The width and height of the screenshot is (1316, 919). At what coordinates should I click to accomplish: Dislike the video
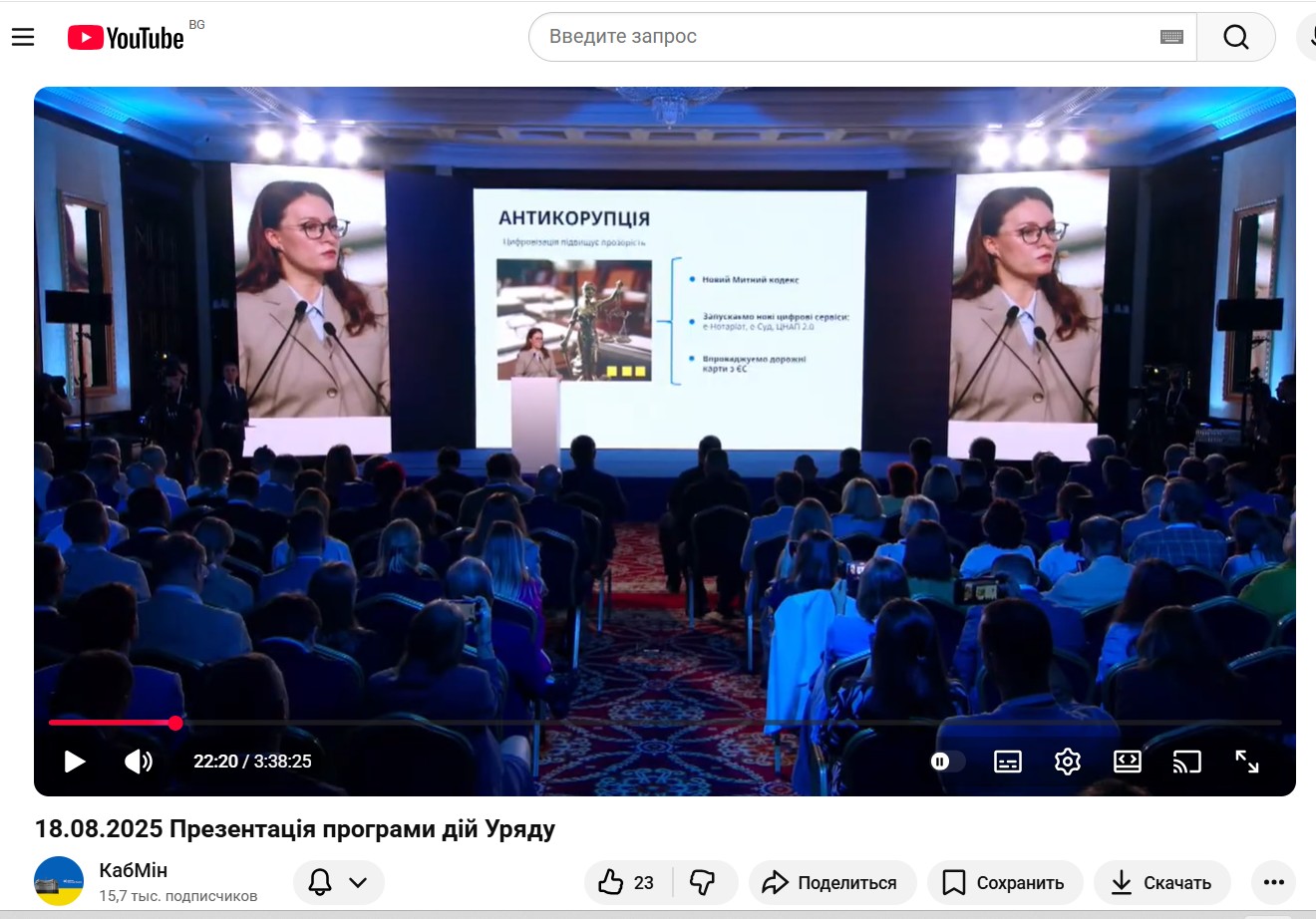tap(704, 882)
